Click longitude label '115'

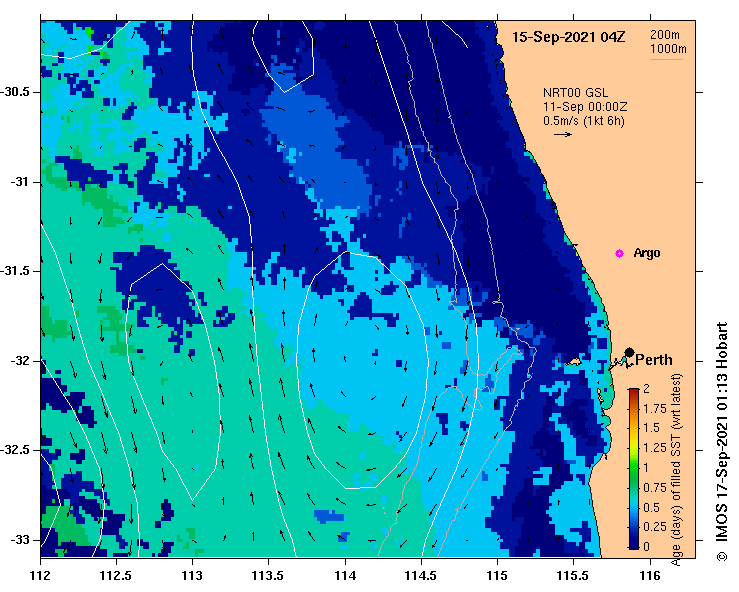pos(497,576)
